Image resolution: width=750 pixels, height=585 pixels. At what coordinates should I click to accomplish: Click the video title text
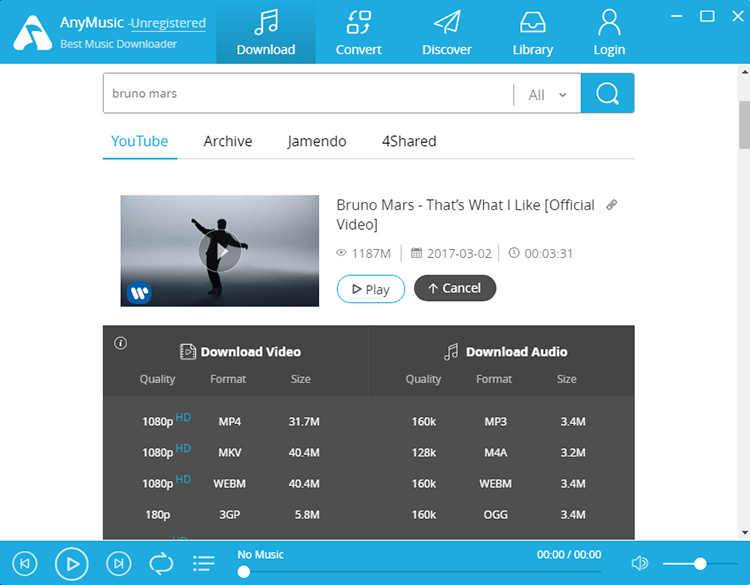click(465, 214)
